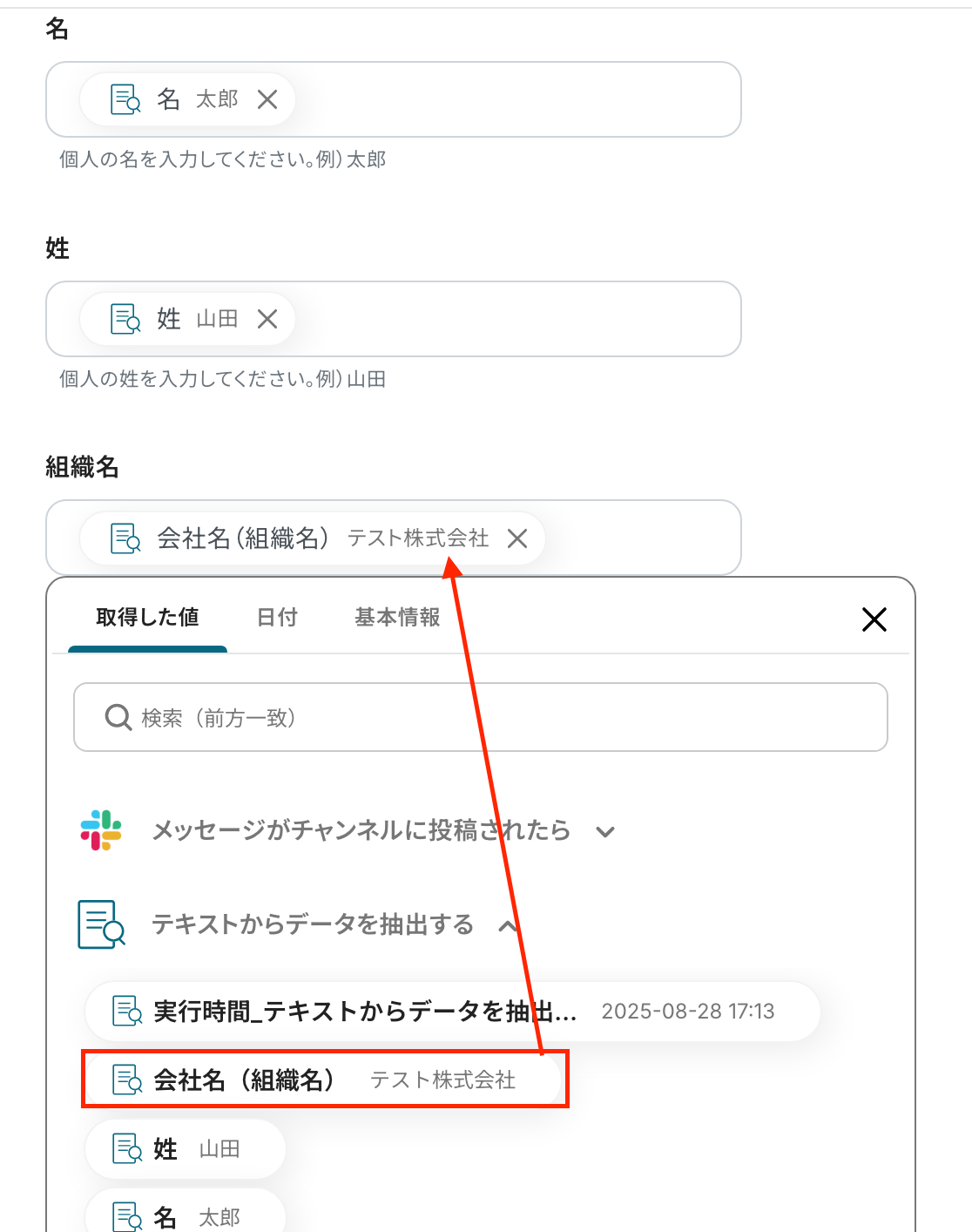This screenshot has width=972, height=1232.
Task: Click hint text 個人の姓を入力してください
Action: click(x=222, y=379)
